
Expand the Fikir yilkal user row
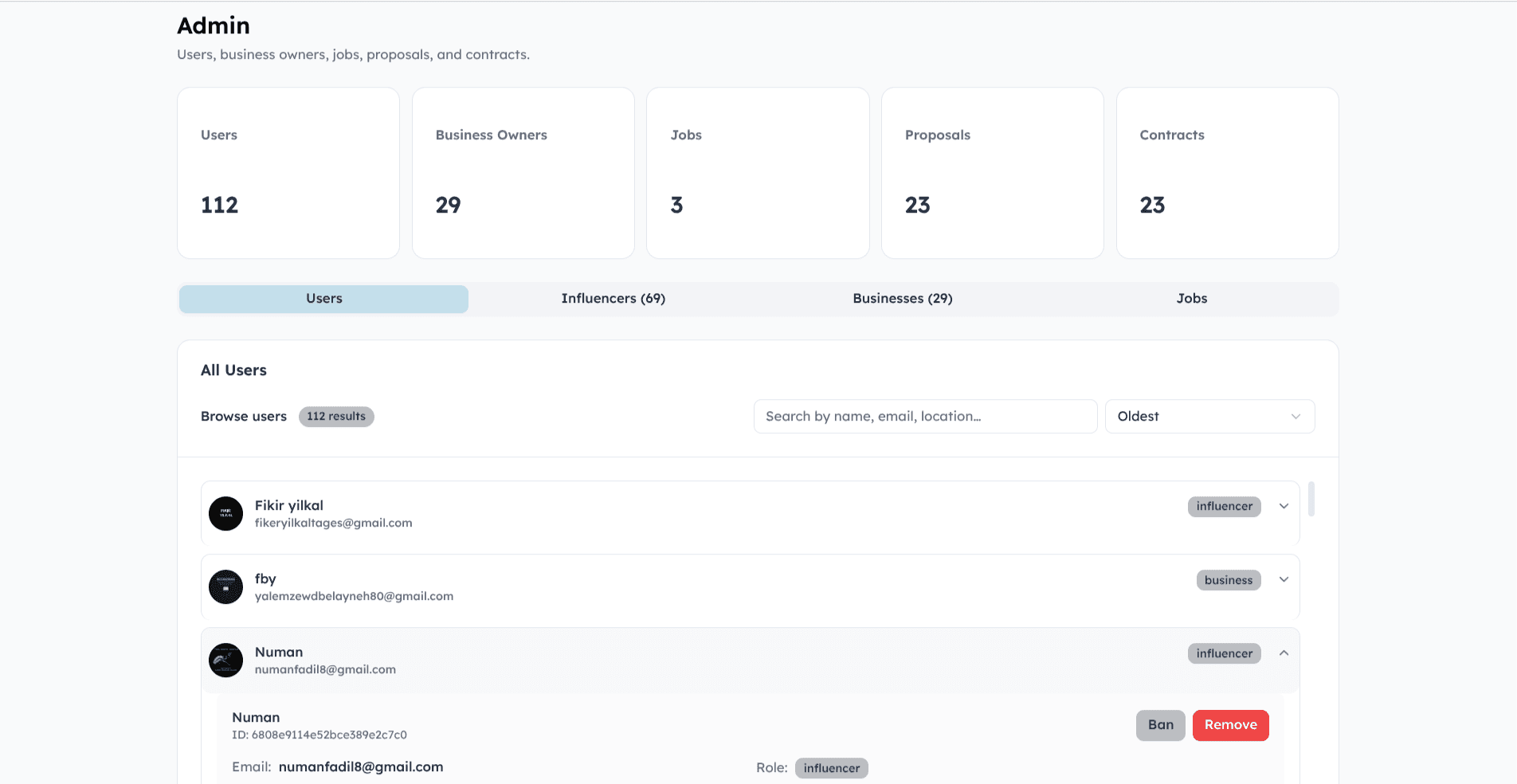click(x=1284, y=507)
